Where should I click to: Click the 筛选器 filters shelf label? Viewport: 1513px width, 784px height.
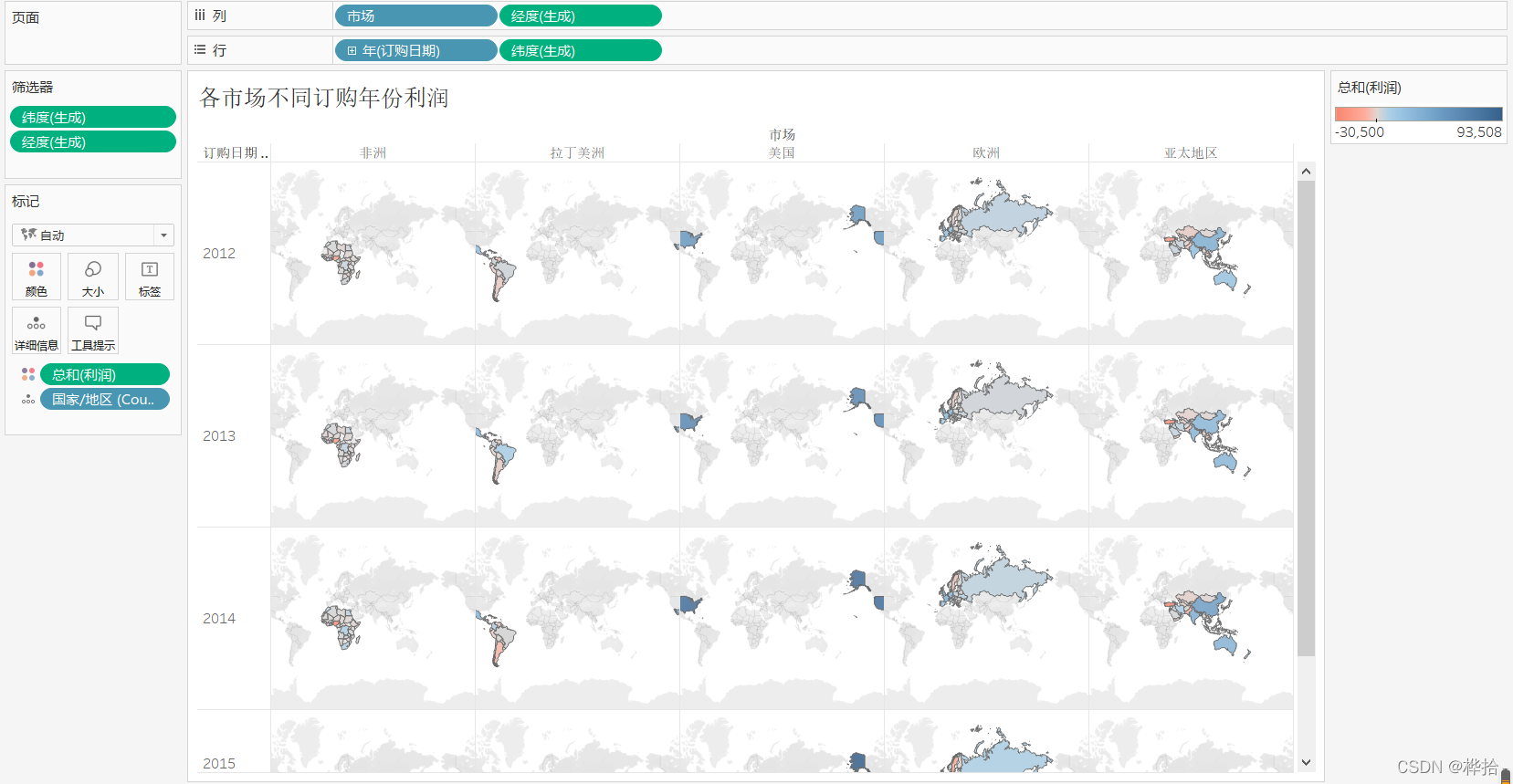tap(33, 87)
